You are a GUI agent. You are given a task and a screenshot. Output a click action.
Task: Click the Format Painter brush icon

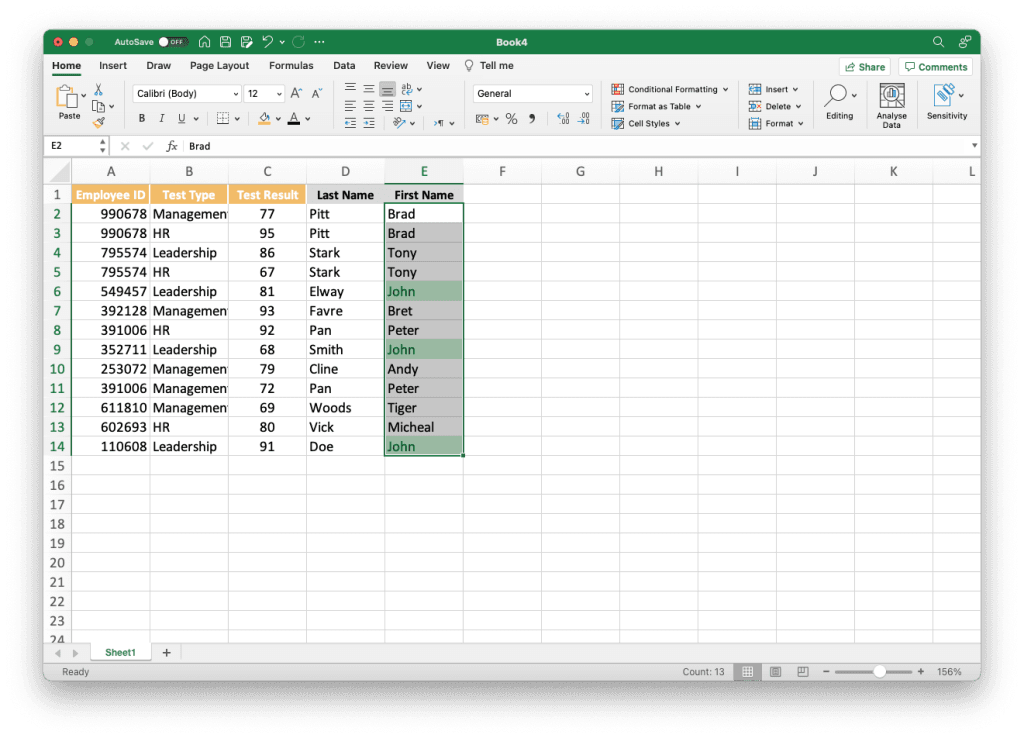pos(99,122)
